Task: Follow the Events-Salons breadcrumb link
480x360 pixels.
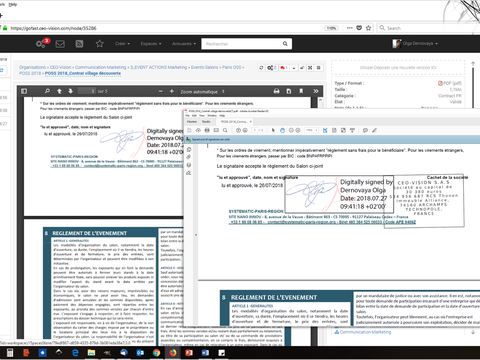Action: (x=204, y=67)
